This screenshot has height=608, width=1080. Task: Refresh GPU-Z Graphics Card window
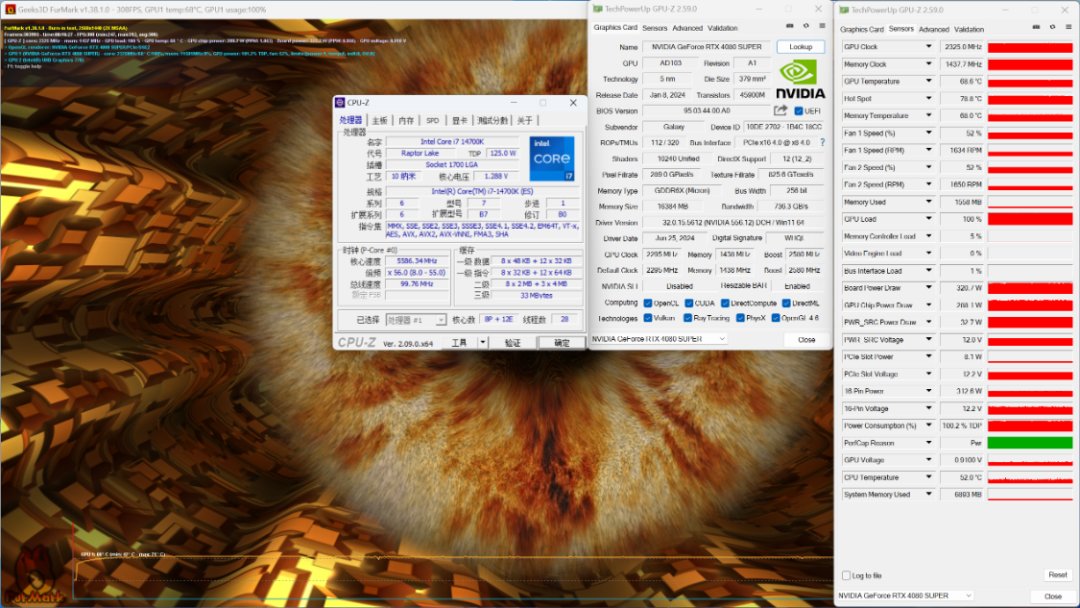point(806,26)
